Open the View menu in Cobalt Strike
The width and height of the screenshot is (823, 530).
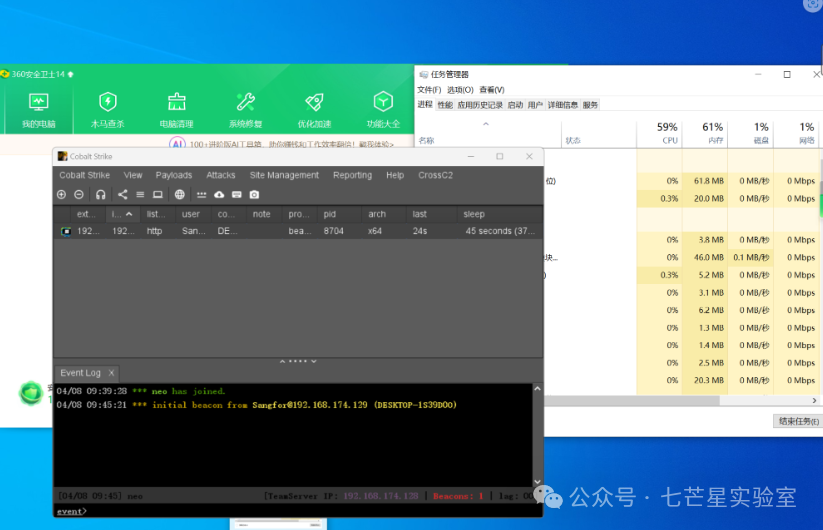[x=133, y=175]
